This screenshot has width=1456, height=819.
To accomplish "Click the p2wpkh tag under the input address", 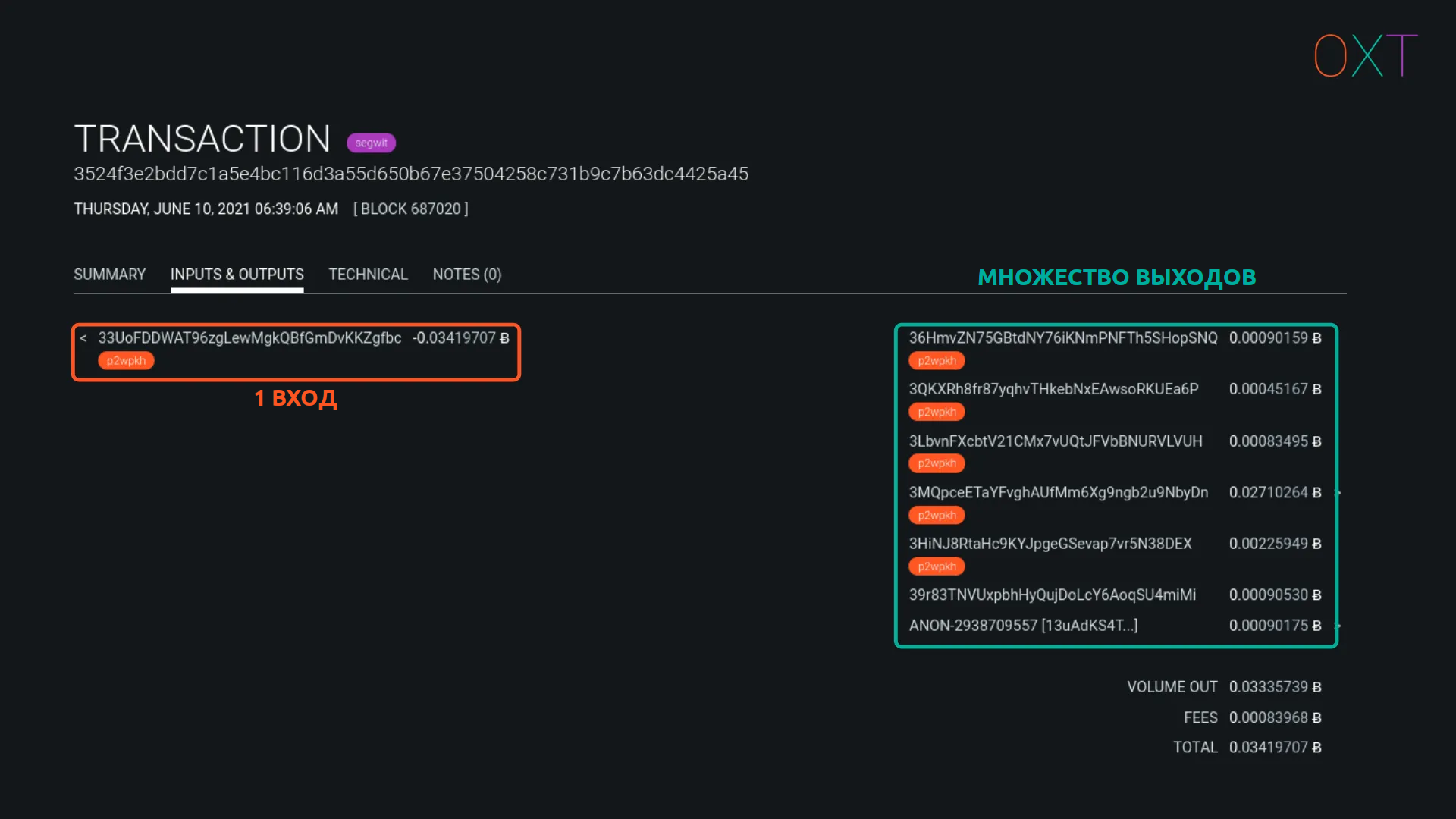I will pyautogui.click(x=126, y=361).
